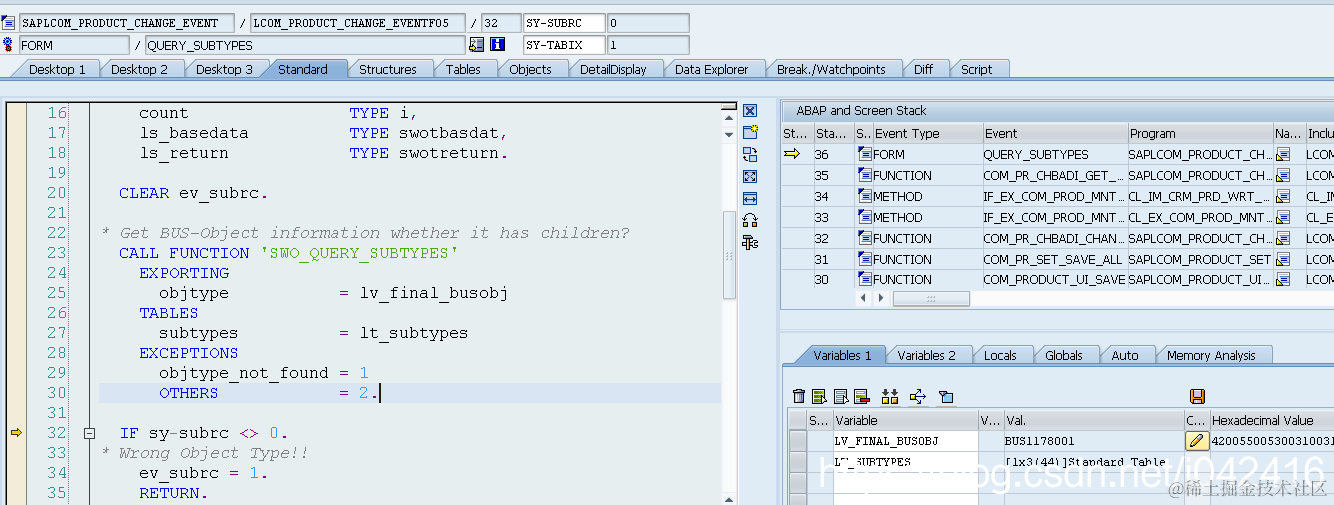The image size is (1334, 505).
Task: Click the filter-shaped icon in variables toolbar
Action: tap(946, 396)
